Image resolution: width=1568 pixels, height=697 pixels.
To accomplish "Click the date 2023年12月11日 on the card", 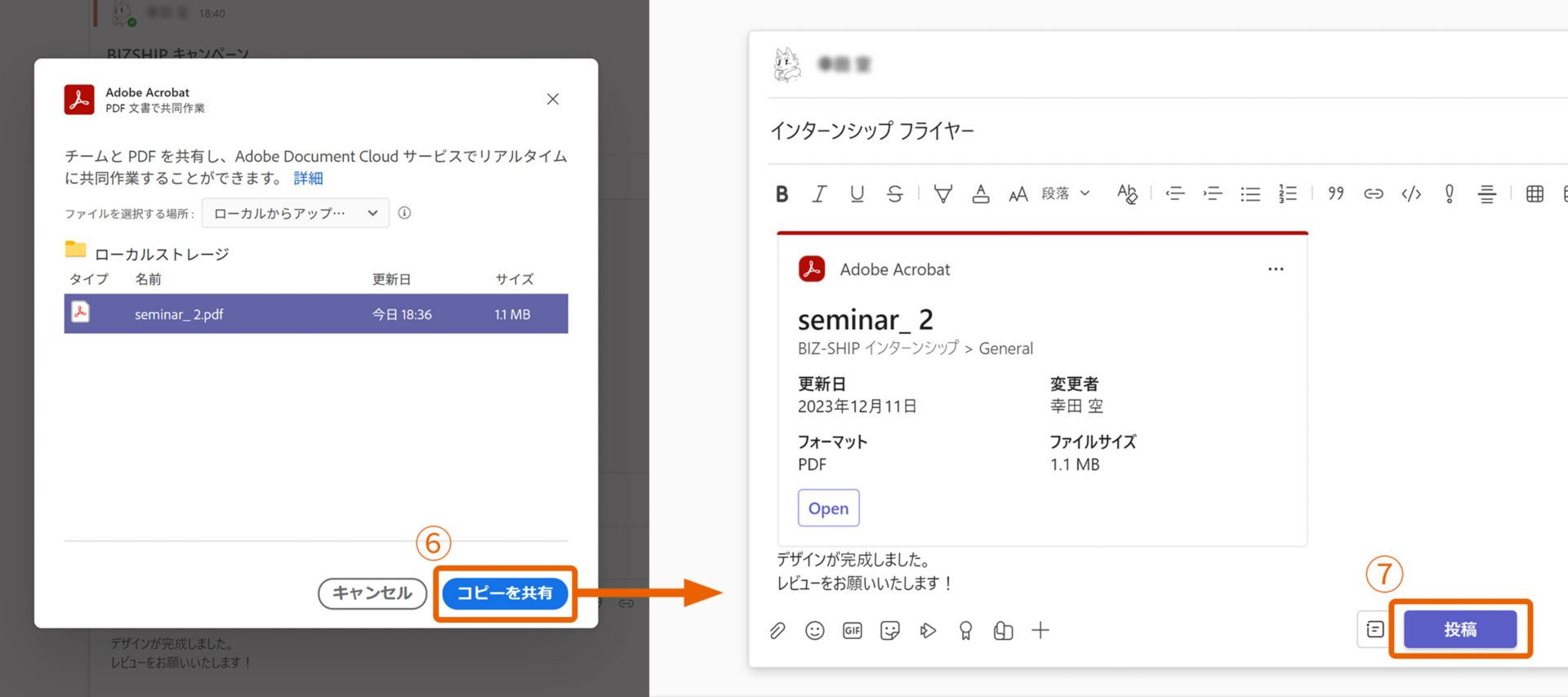I will (x=857, y=406).
